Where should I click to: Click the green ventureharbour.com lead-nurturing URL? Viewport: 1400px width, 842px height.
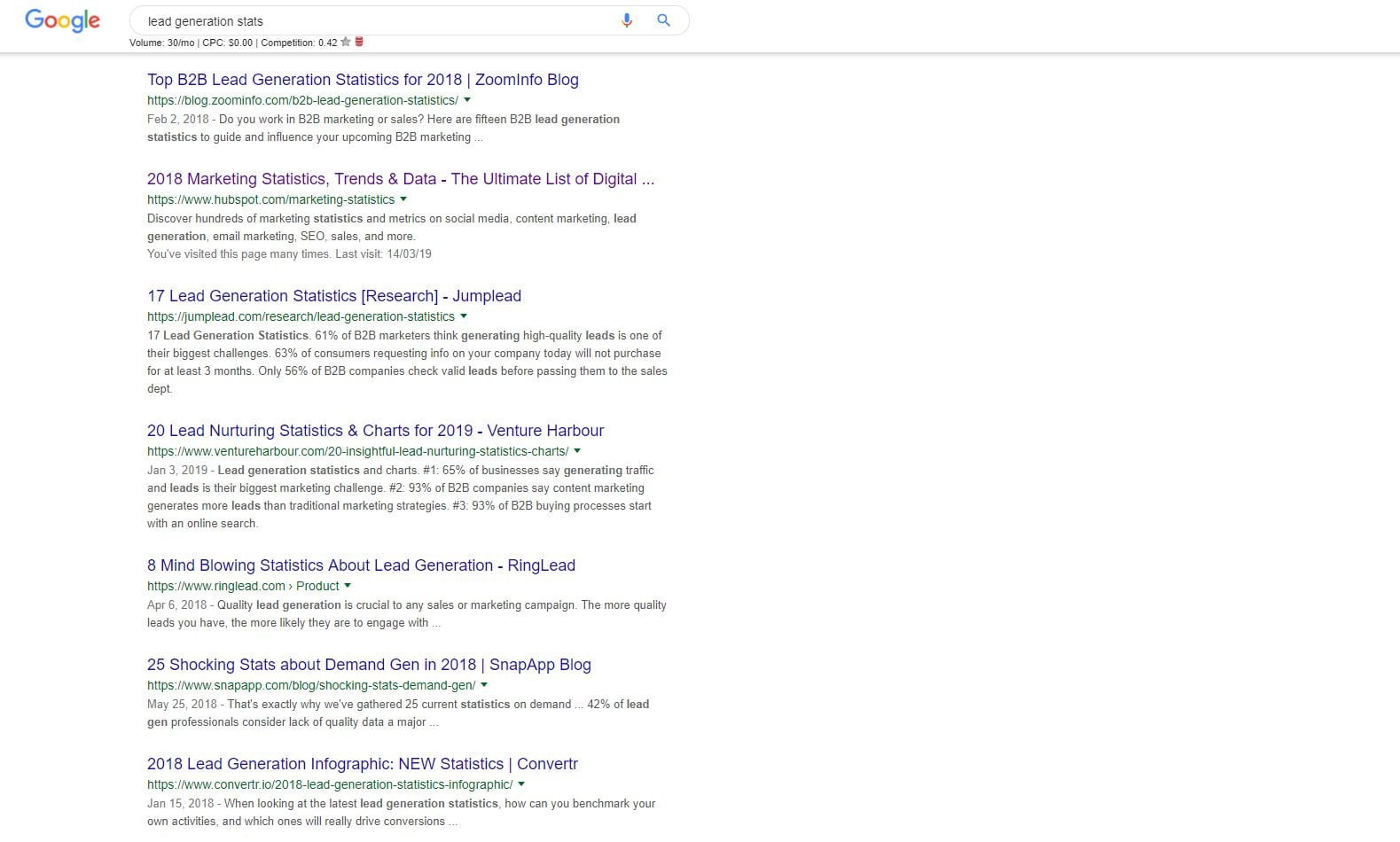click(357, 451)
